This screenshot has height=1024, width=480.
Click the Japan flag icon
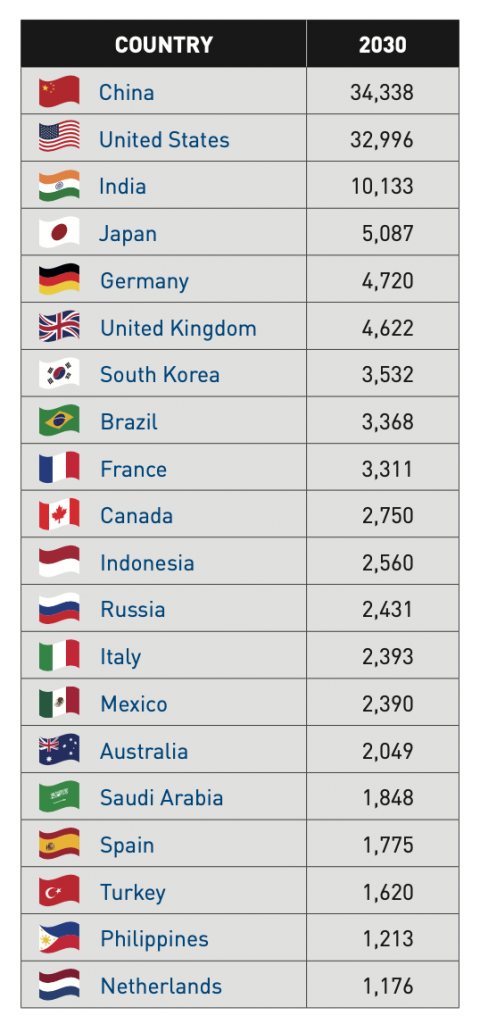pos(59,232)
